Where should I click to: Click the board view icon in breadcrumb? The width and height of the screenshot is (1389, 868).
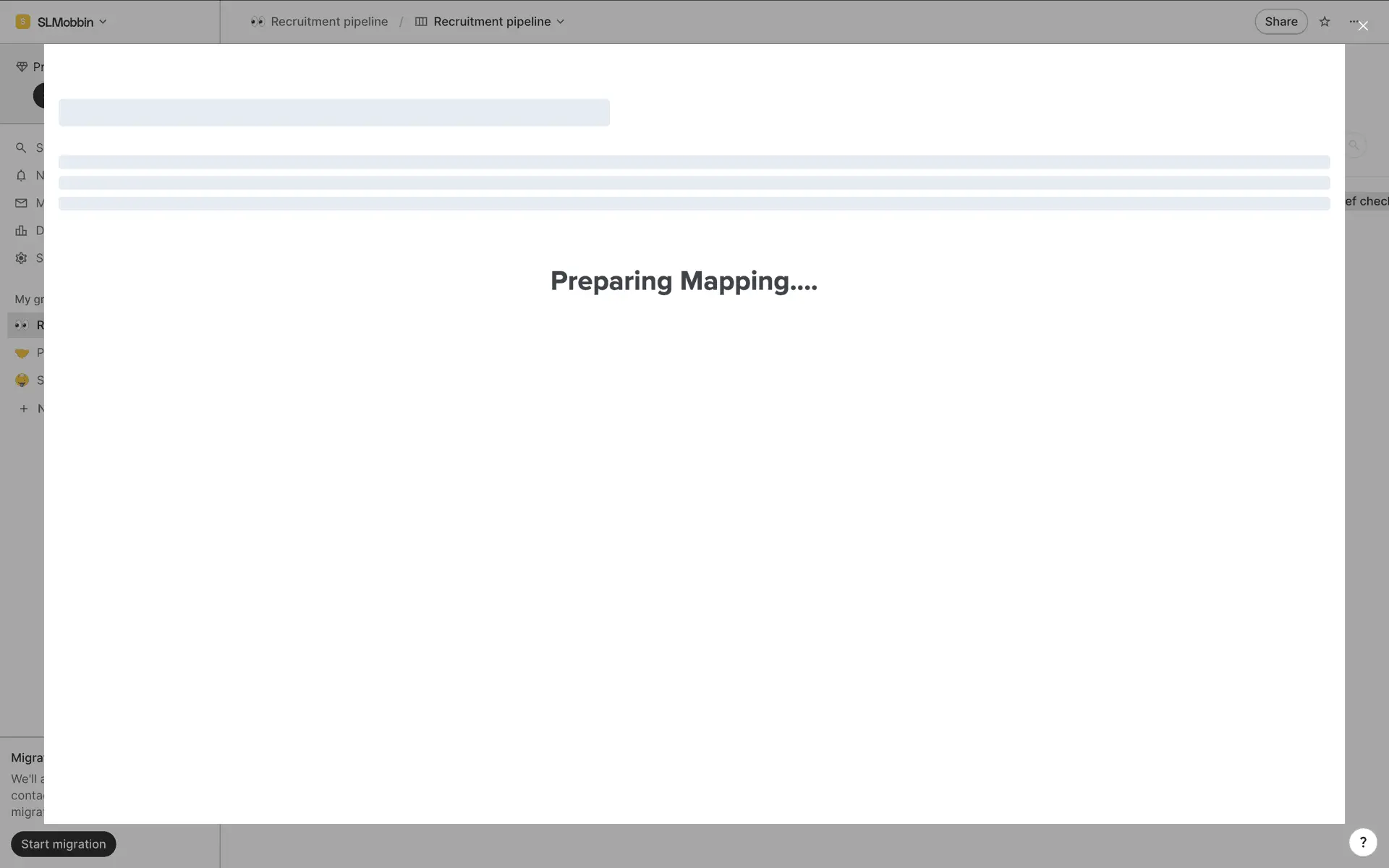[421, 22]
